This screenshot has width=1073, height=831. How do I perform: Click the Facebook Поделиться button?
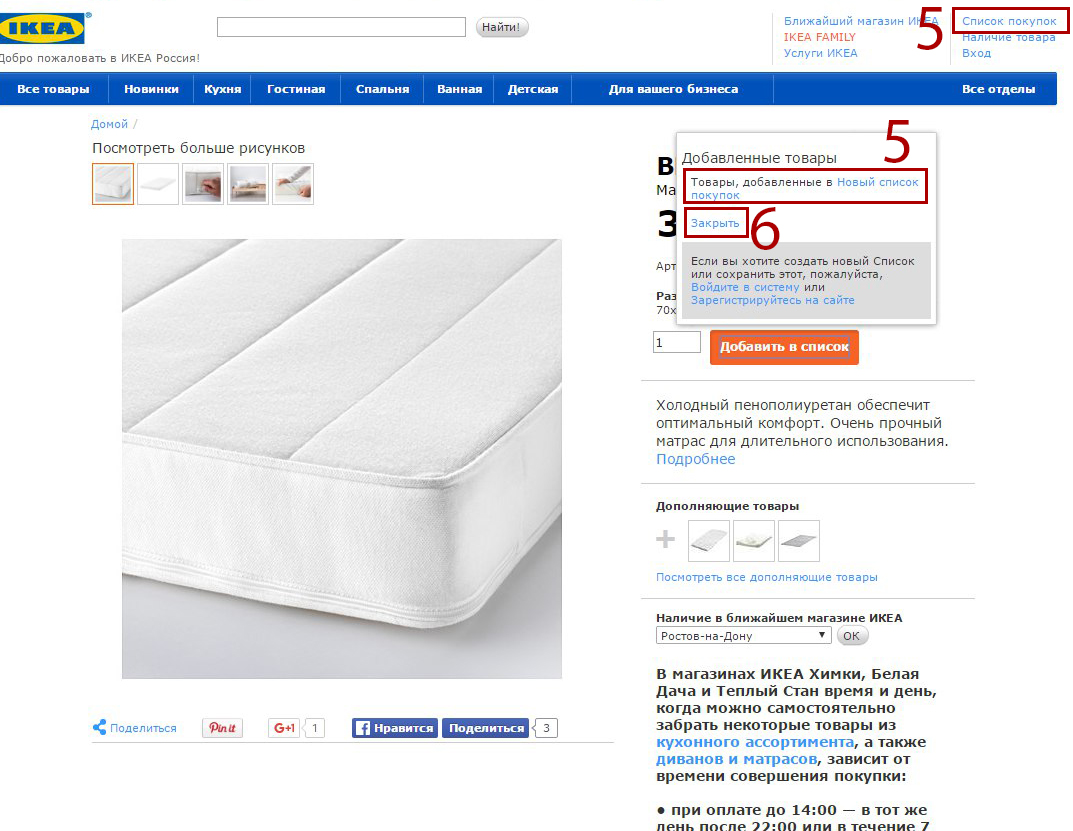[x=487, y=728]
